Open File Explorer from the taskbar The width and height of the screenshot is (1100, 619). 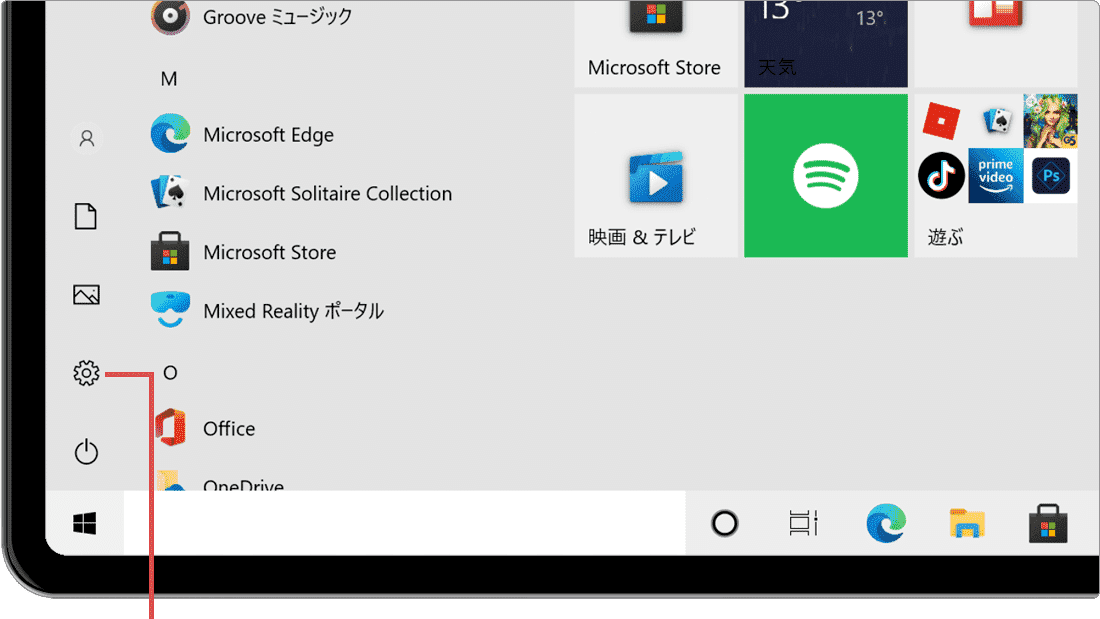pyautogui.click(x=967, y=524)
